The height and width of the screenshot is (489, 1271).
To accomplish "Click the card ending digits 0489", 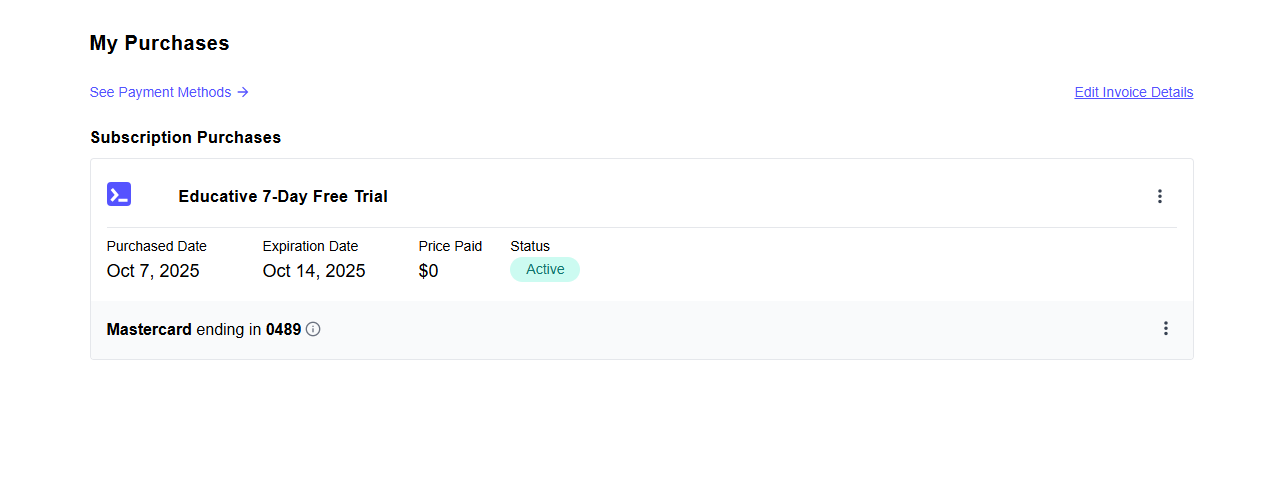I will pyautogui.click(x=283, y=329).
